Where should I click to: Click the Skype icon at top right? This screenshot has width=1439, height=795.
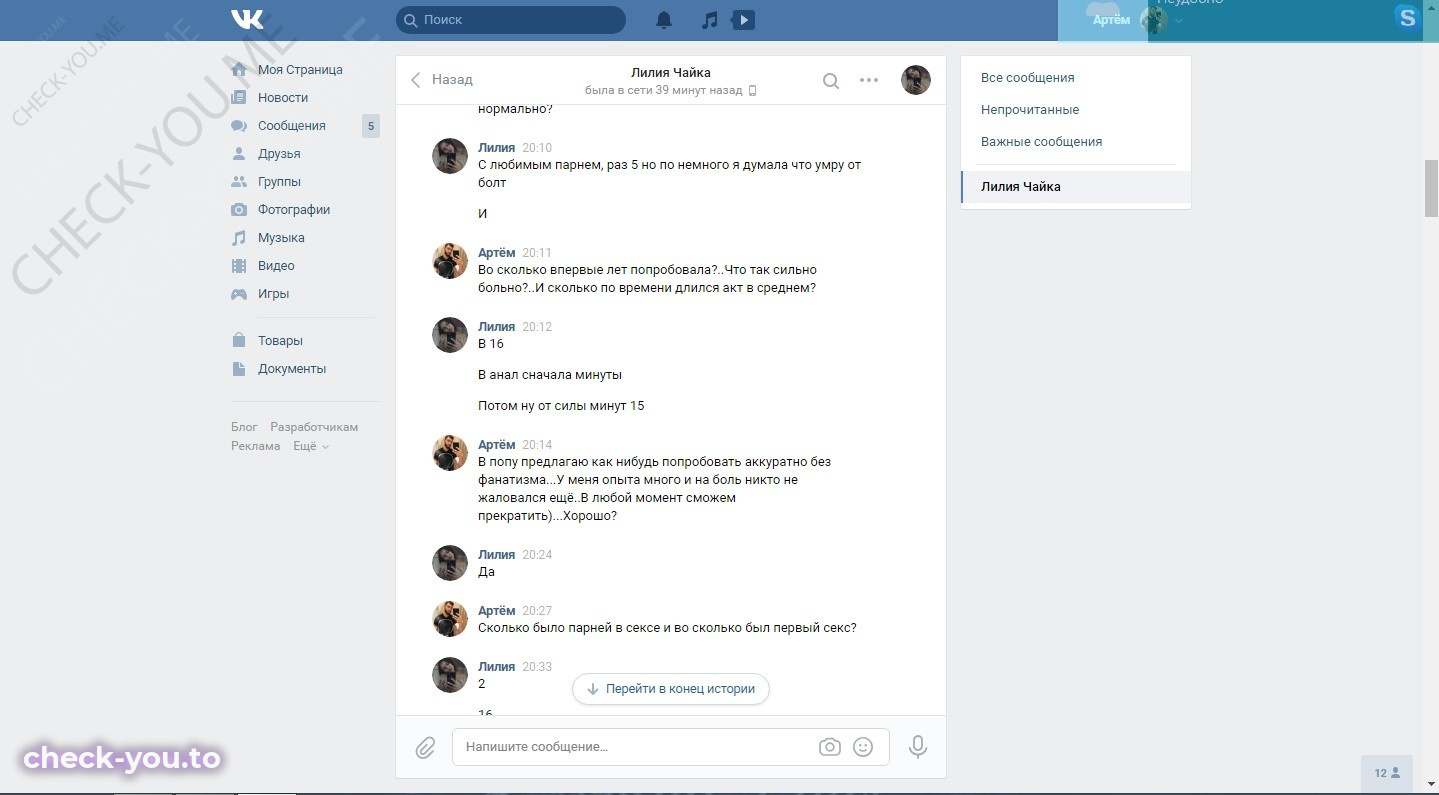1408,17
